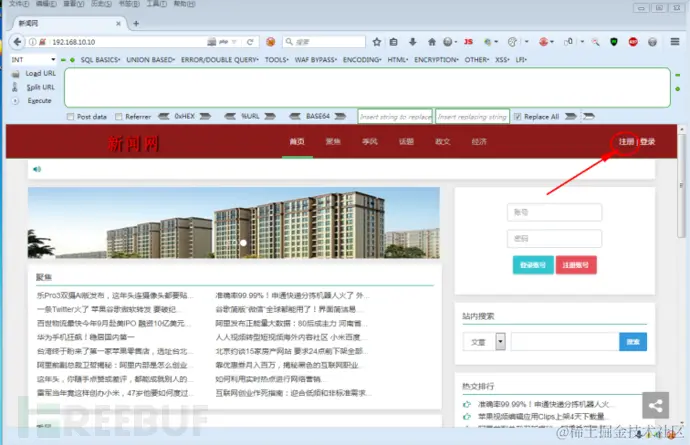This screenshot has width=690, height=445.
Task: Open the Firefox hamburger menu
Action: pos(675,42)
